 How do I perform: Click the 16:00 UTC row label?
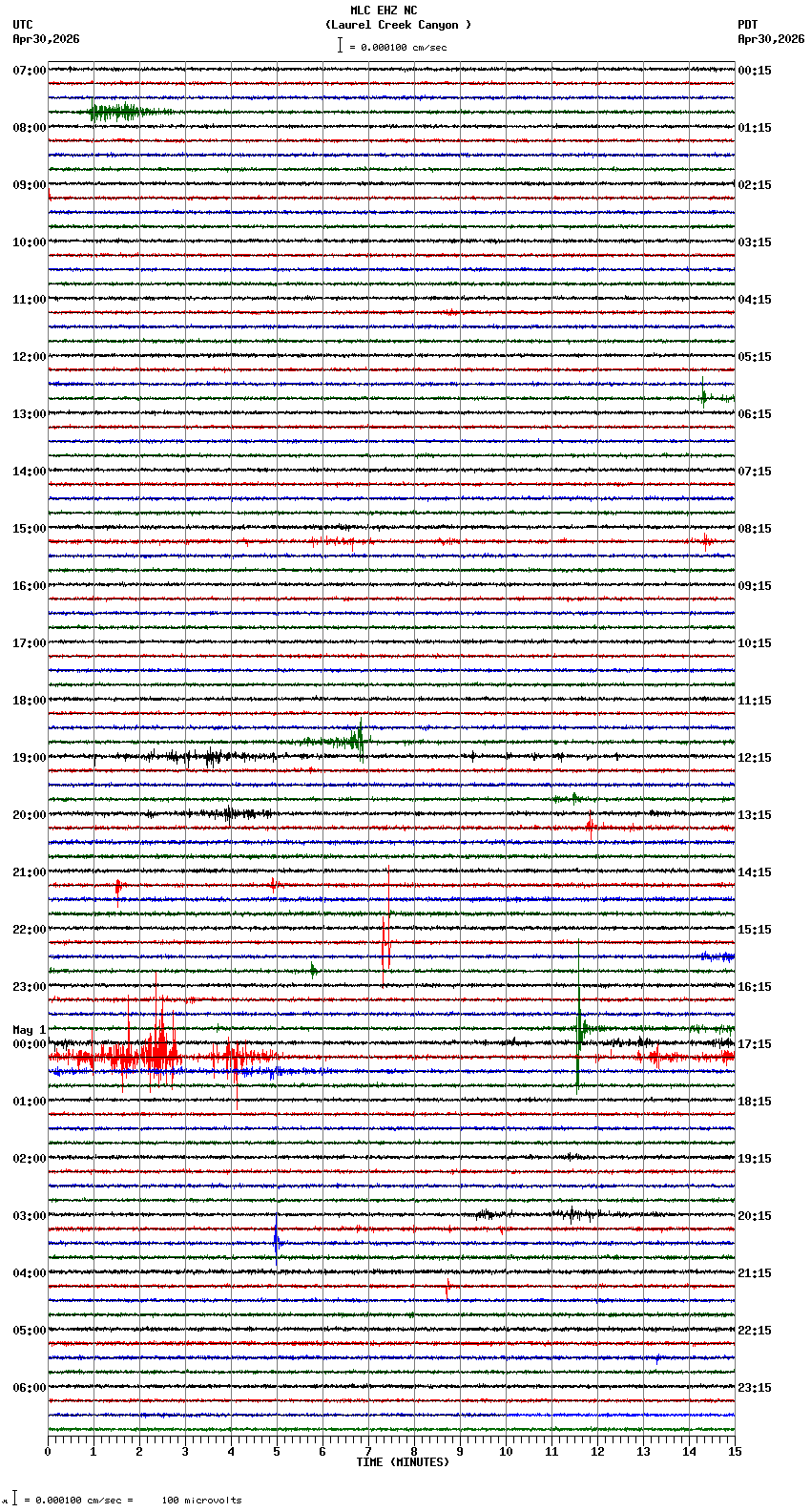tap(30, 586)
